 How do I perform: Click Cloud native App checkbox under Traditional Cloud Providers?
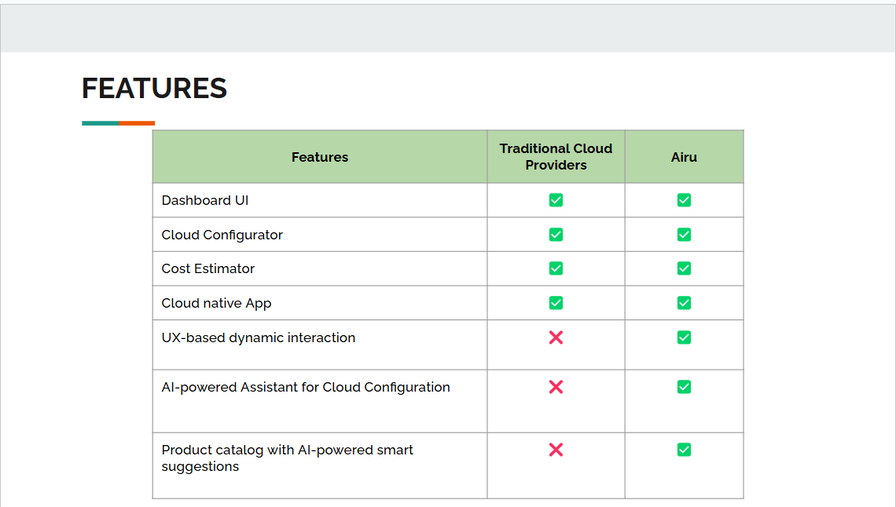[556, 303]
